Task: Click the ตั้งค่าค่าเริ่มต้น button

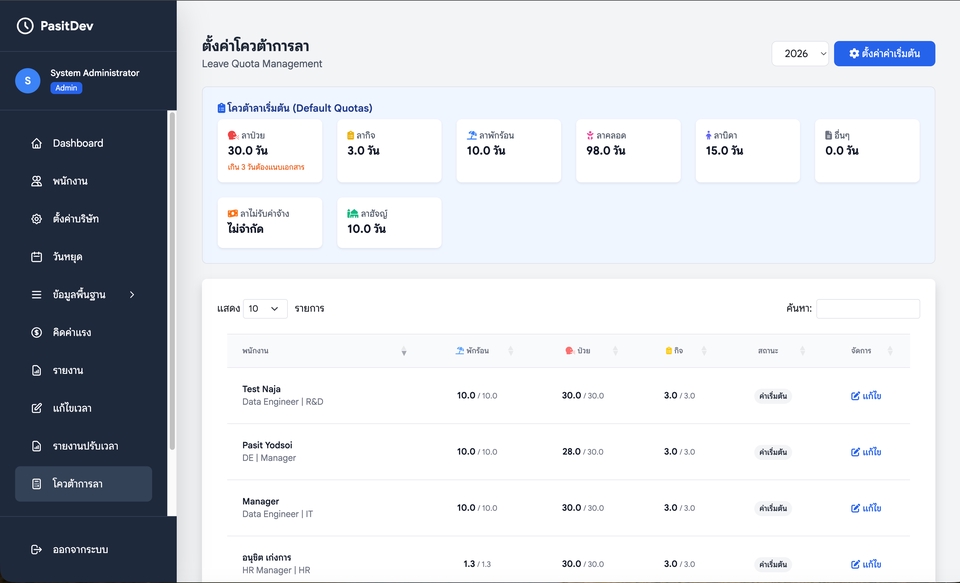Action: pyautogui.click(x=884, y=53)
